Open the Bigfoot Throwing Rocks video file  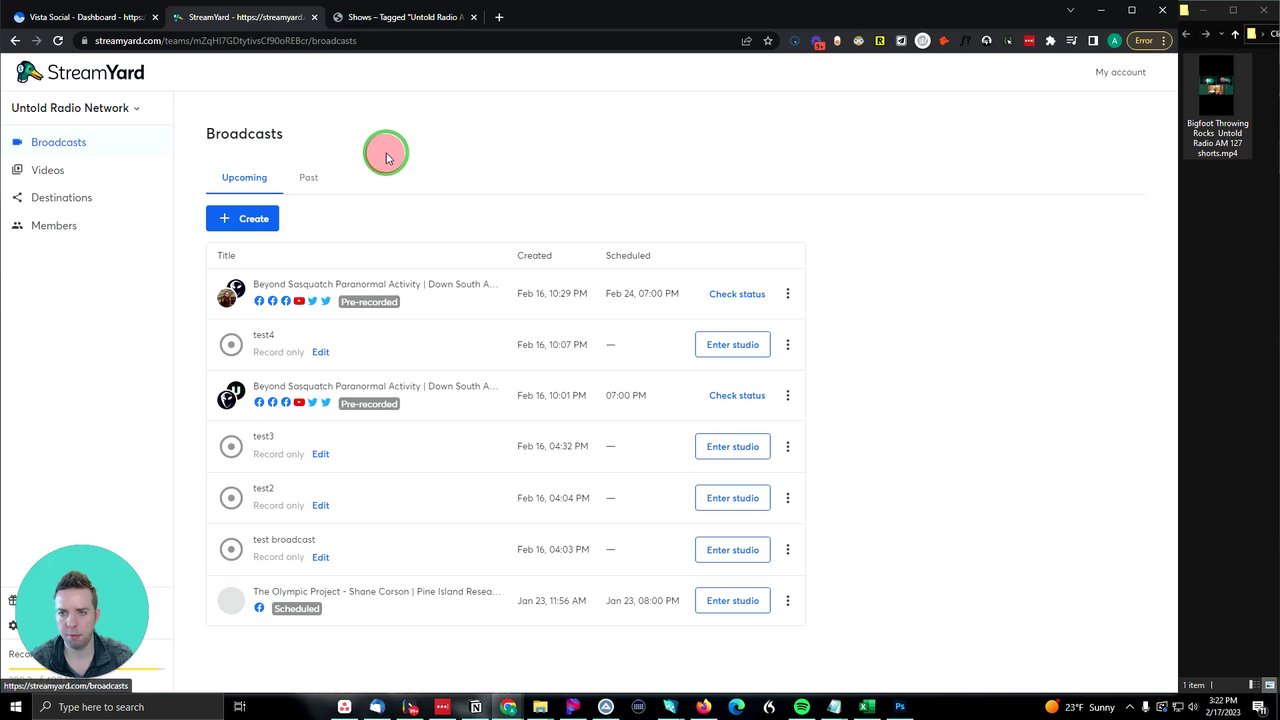click(x=1217, y=106)
